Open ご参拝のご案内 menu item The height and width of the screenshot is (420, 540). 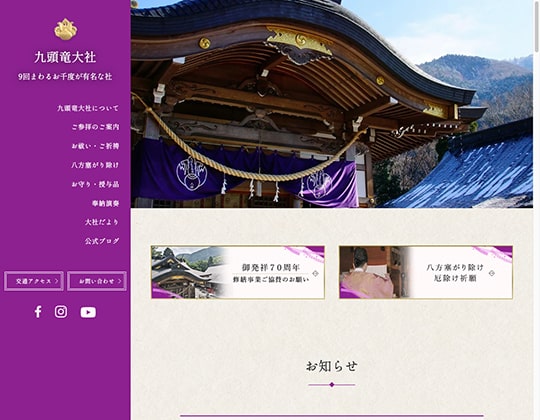coord(95,127)
